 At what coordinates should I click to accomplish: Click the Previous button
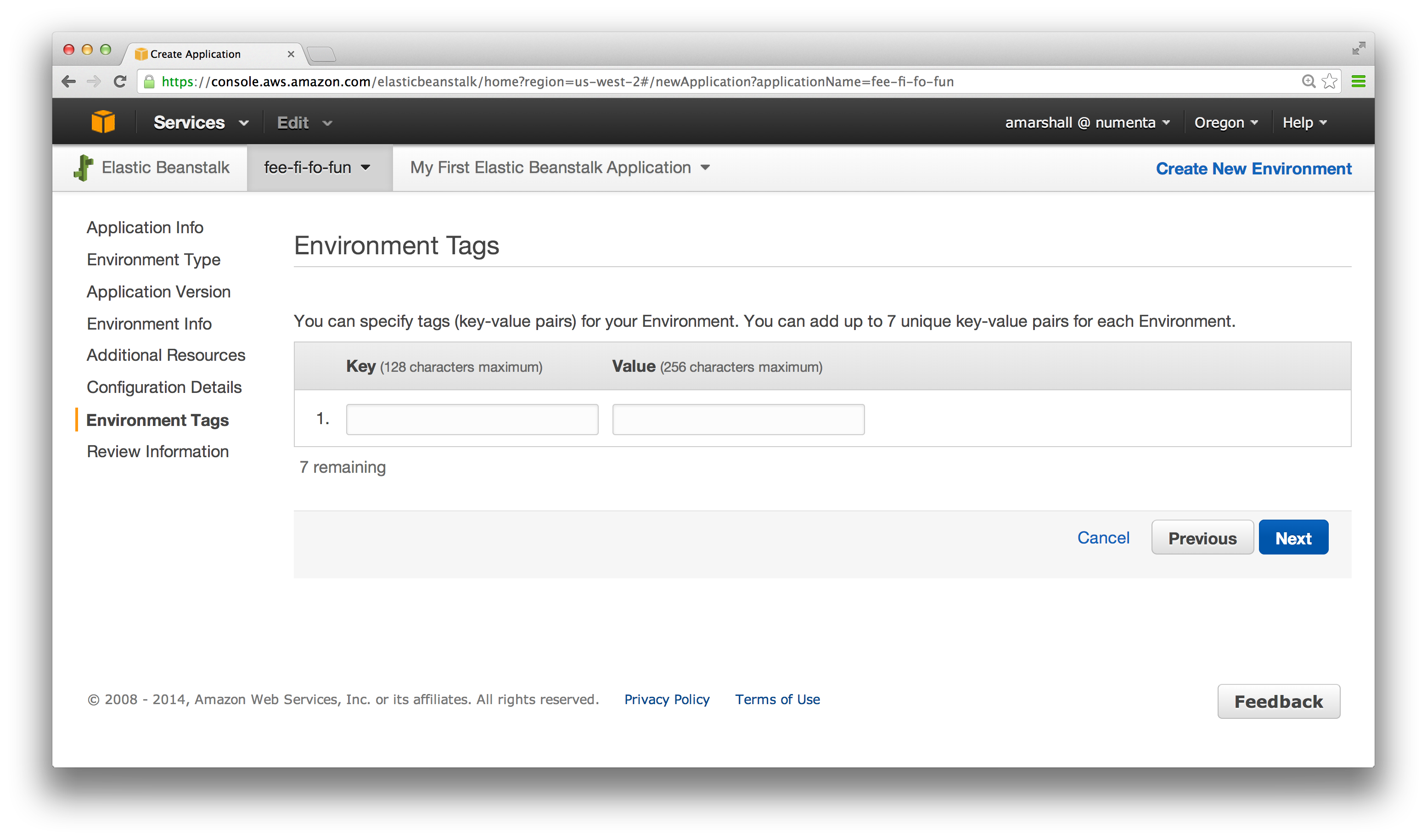tap(1202, 538)
